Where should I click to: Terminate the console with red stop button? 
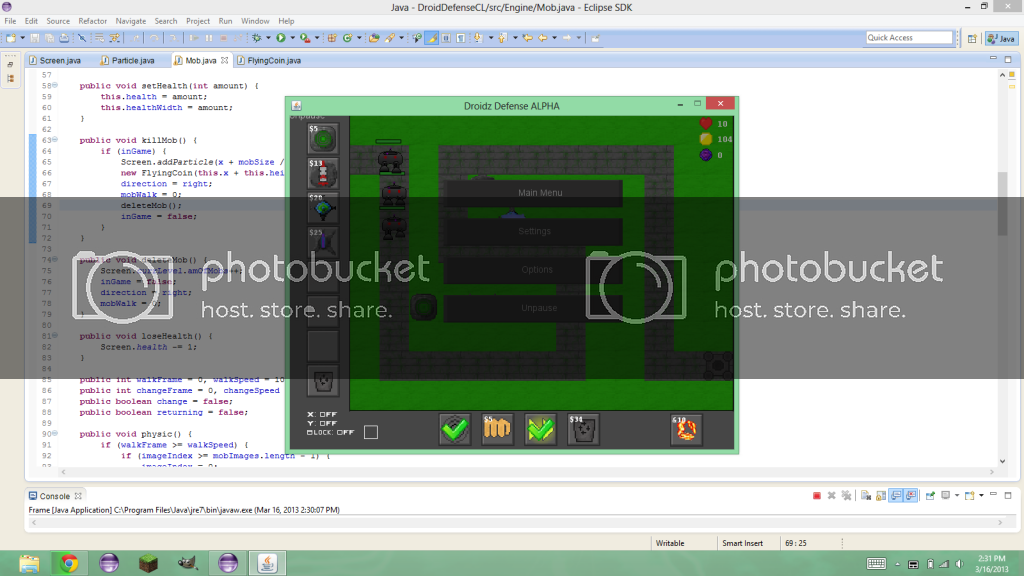[x=816, y=496]
